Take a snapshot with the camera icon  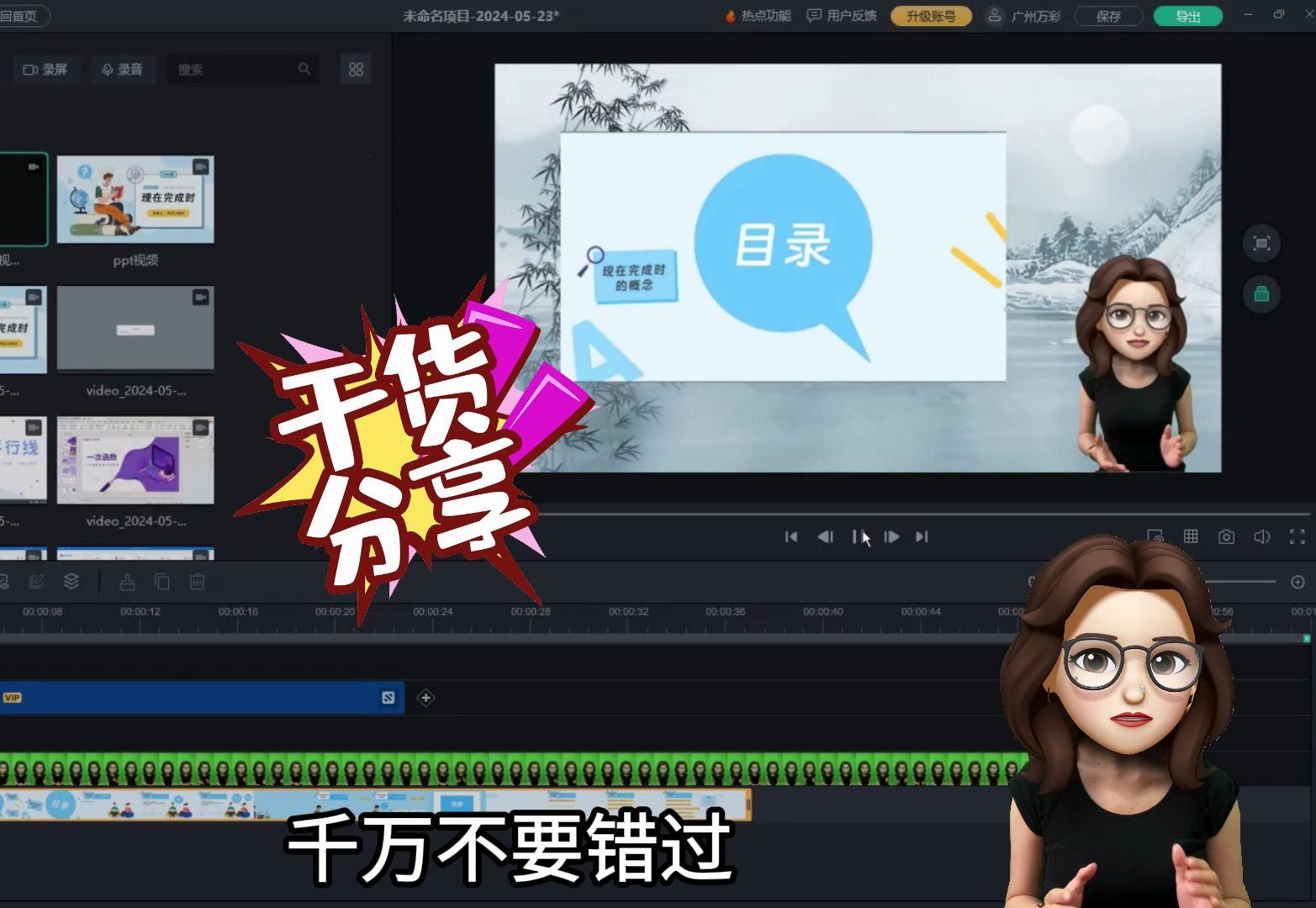[1226, 536]
